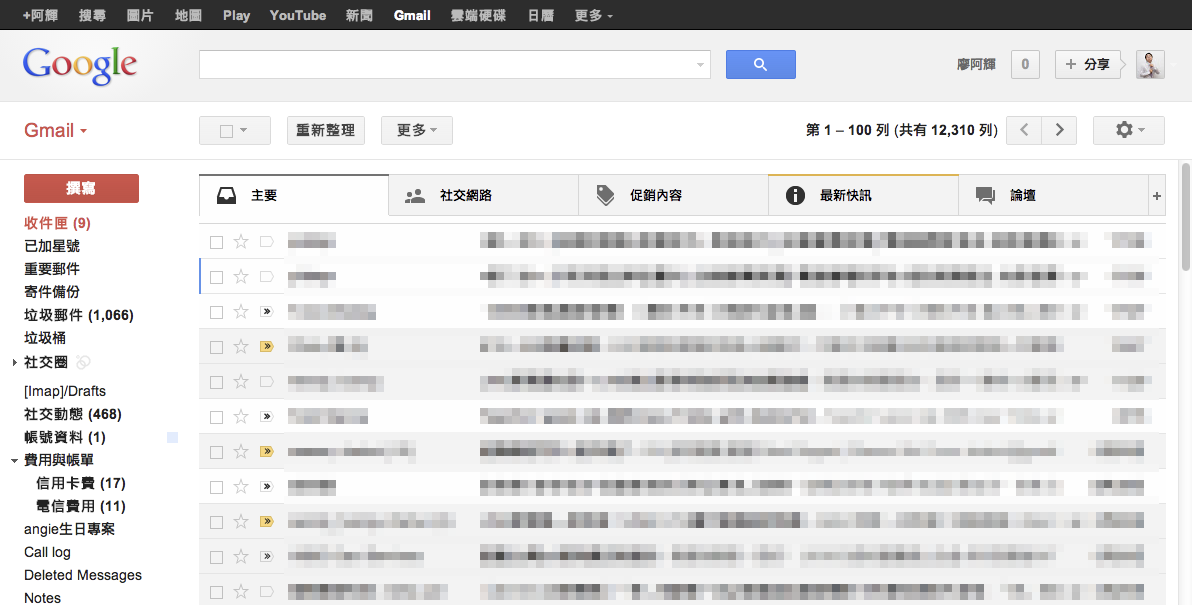Open YouTube from the top menu bar
Viewport: 1192px width, 605px height.
pyautogui.click(x=297, y=15)
